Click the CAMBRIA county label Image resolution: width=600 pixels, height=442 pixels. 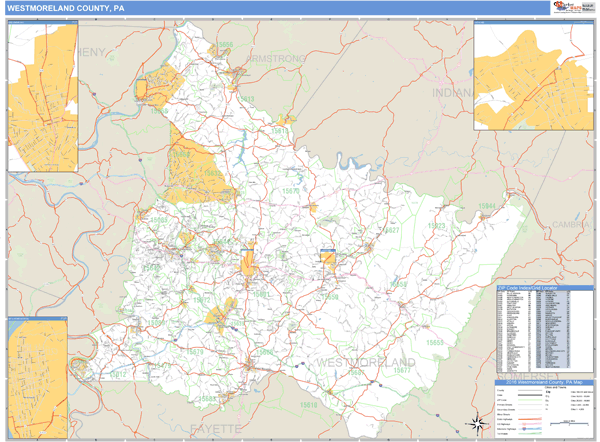pos(571,225)
